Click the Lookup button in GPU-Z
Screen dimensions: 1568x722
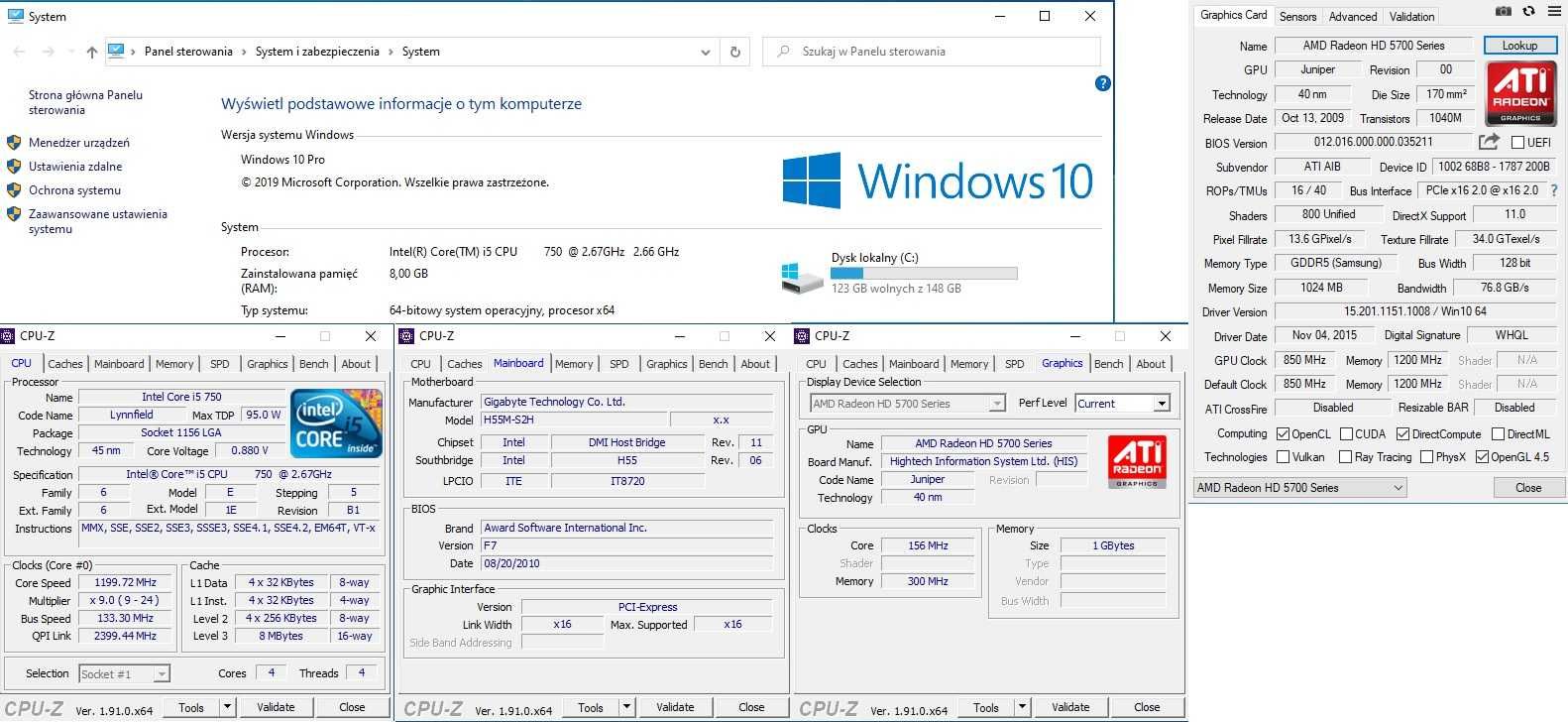[x=1519, y=46]
